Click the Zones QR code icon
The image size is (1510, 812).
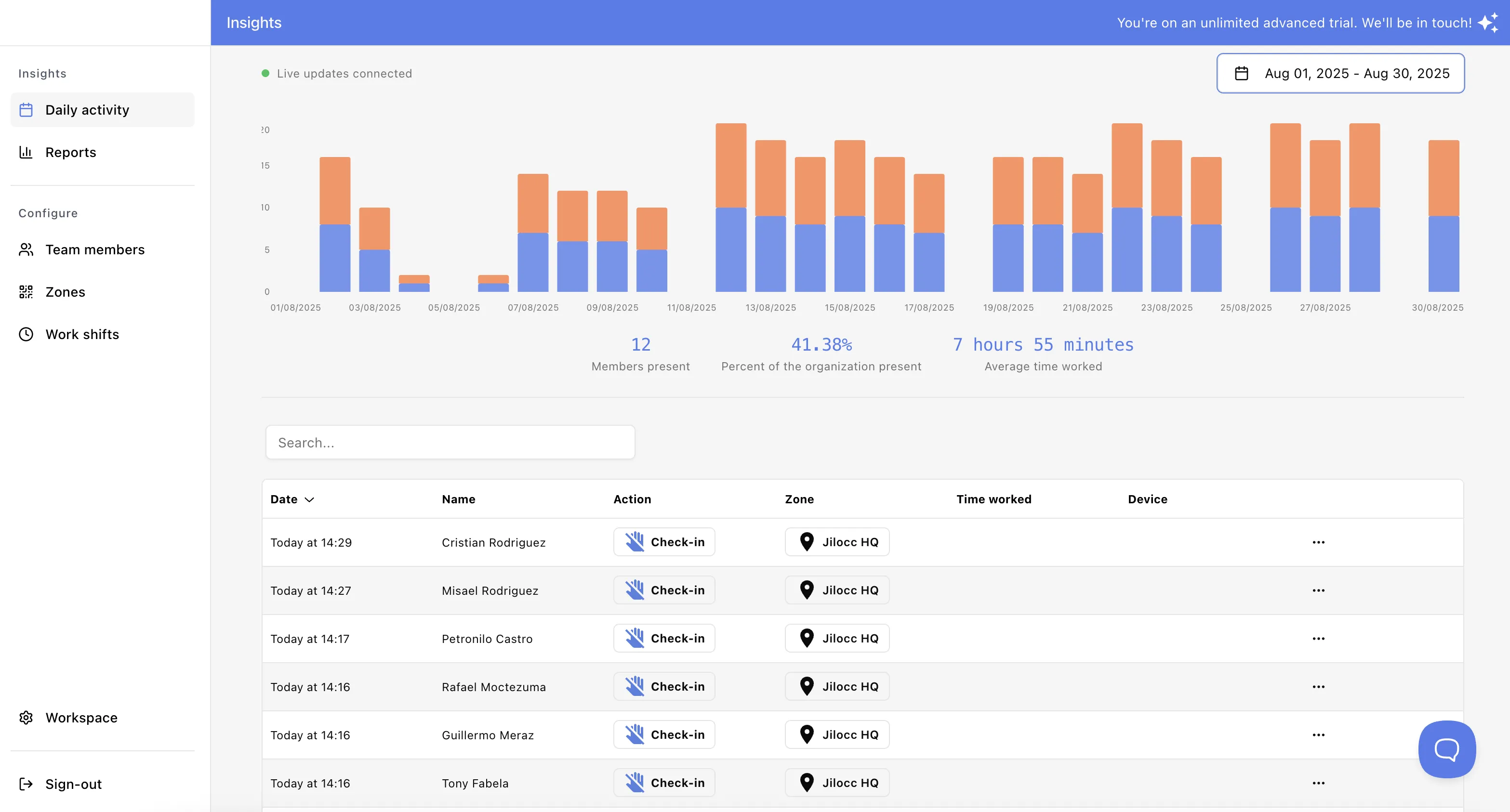point(26,291)
